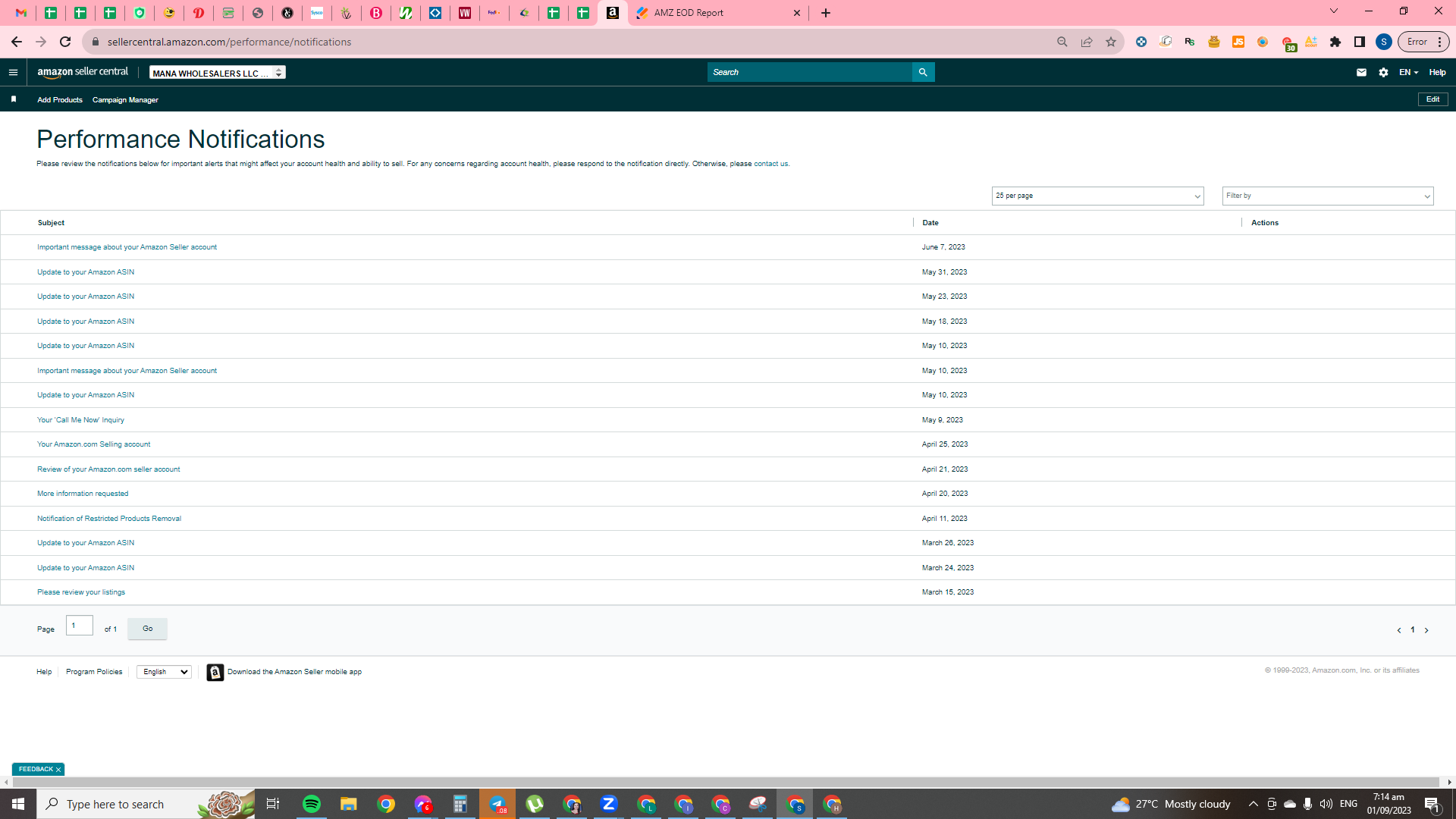Image resolution: width=1456 pixels, height=819 pixels.
Task: Share this page from address bar
Action: 1087,42
